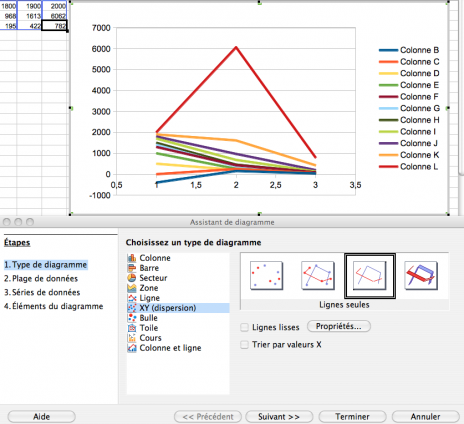Choose the Ligne chart type icon
464x424 pixels.
[x=132, y=298]
